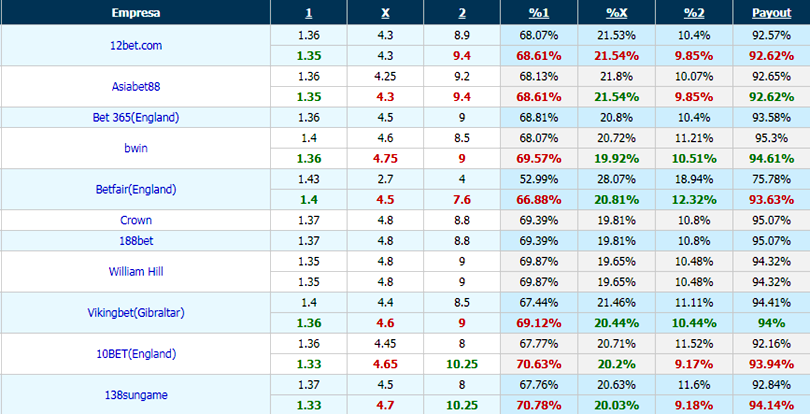The image size is (810, 414).
Task: Select the 11.21% cell for bwin
Action: 693,139
